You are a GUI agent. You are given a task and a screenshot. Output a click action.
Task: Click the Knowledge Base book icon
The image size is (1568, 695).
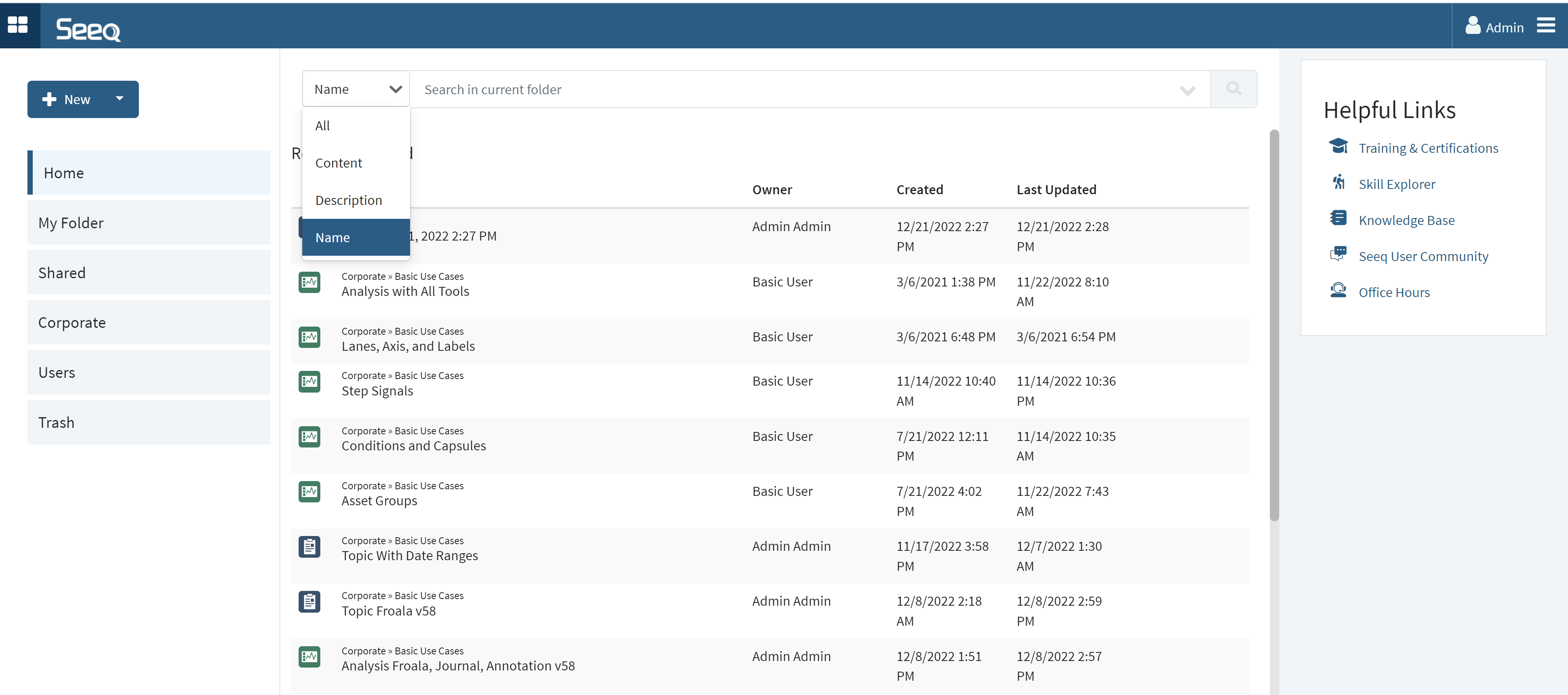(1338, 219)
